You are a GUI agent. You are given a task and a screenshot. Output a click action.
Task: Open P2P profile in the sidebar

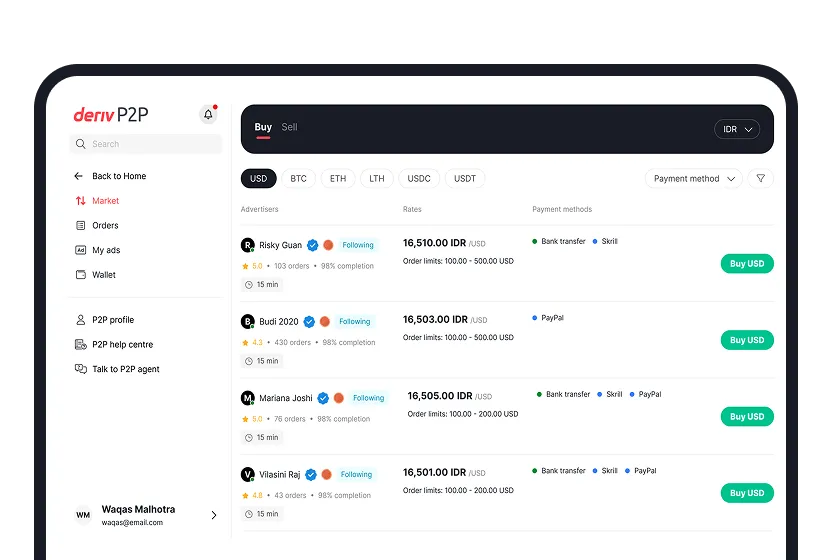[x=113, y=320]
